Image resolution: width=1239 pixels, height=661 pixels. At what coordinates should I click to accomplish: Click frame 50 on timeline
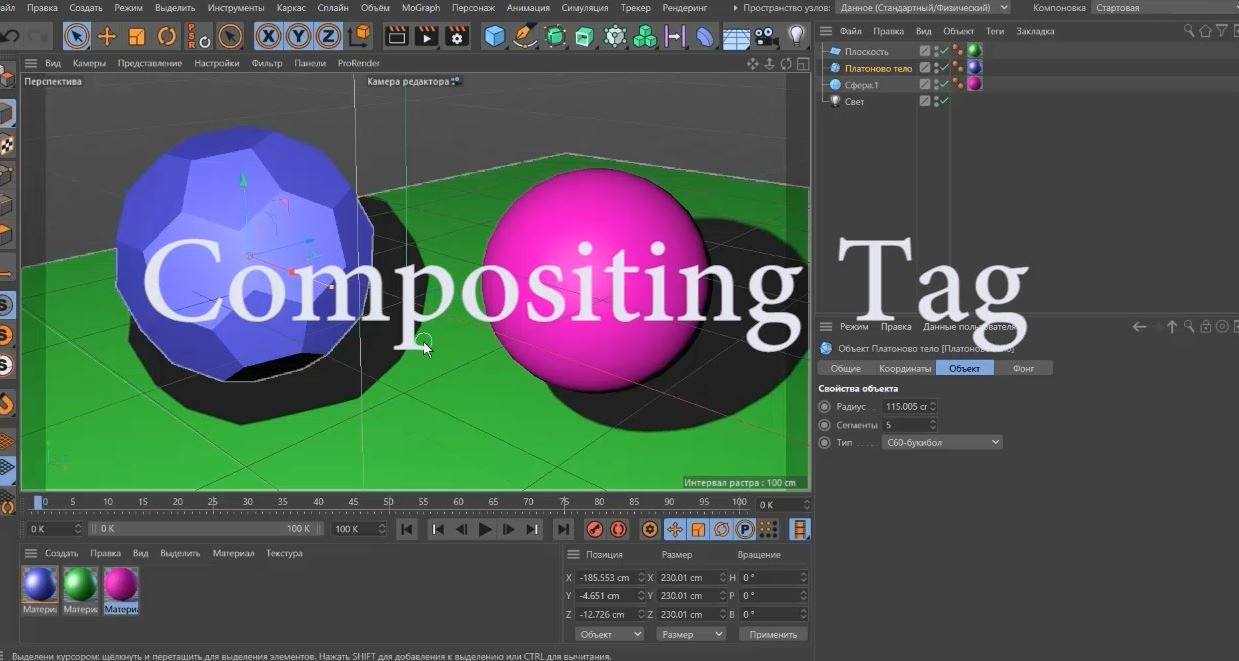tap(388, 502)
